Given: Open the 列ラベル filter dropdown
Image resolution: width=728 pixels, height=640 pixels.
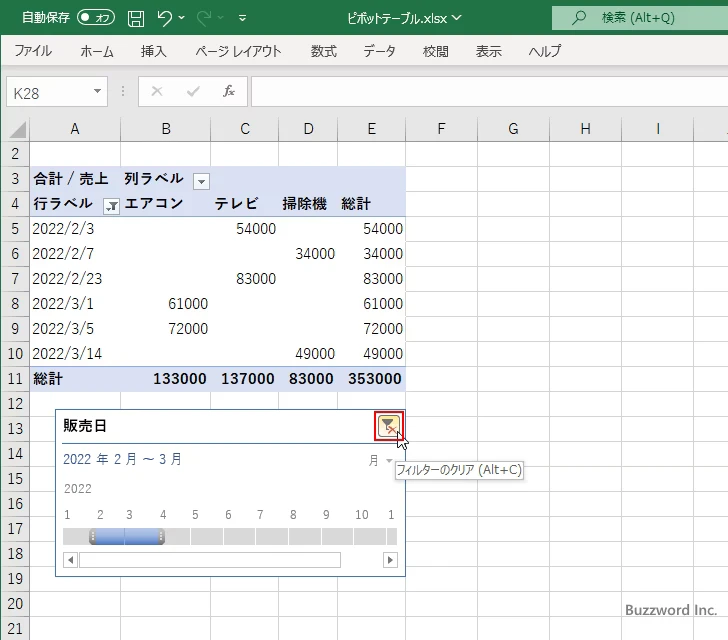Looking at the screenshot, I should (201, 181).
